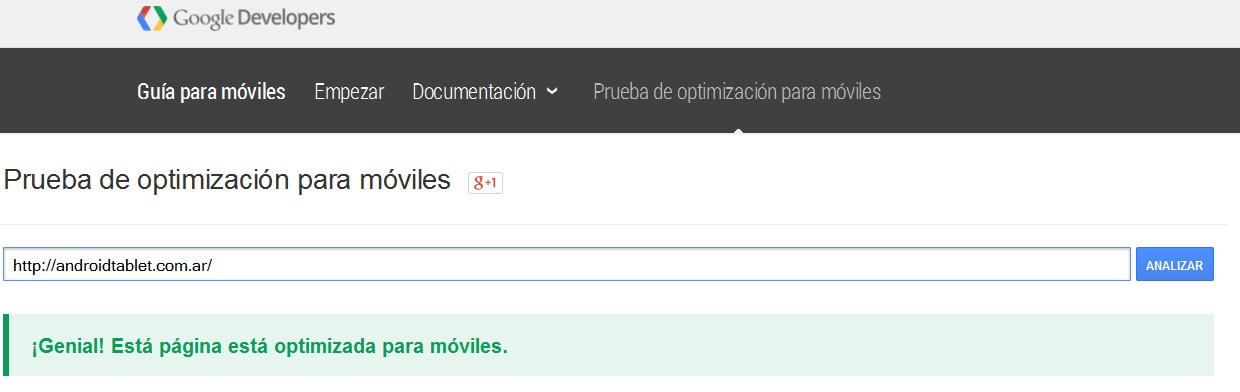Select Prueba de optimización para móviles tab
This screenshot has width=1240, height=392.
[737, 92]
